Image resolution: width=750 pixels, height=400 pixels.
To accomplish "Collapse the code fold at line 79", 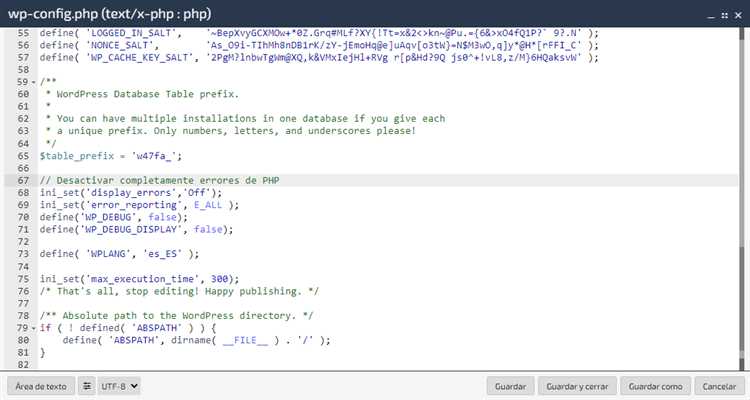I will (x=33, y=328).
